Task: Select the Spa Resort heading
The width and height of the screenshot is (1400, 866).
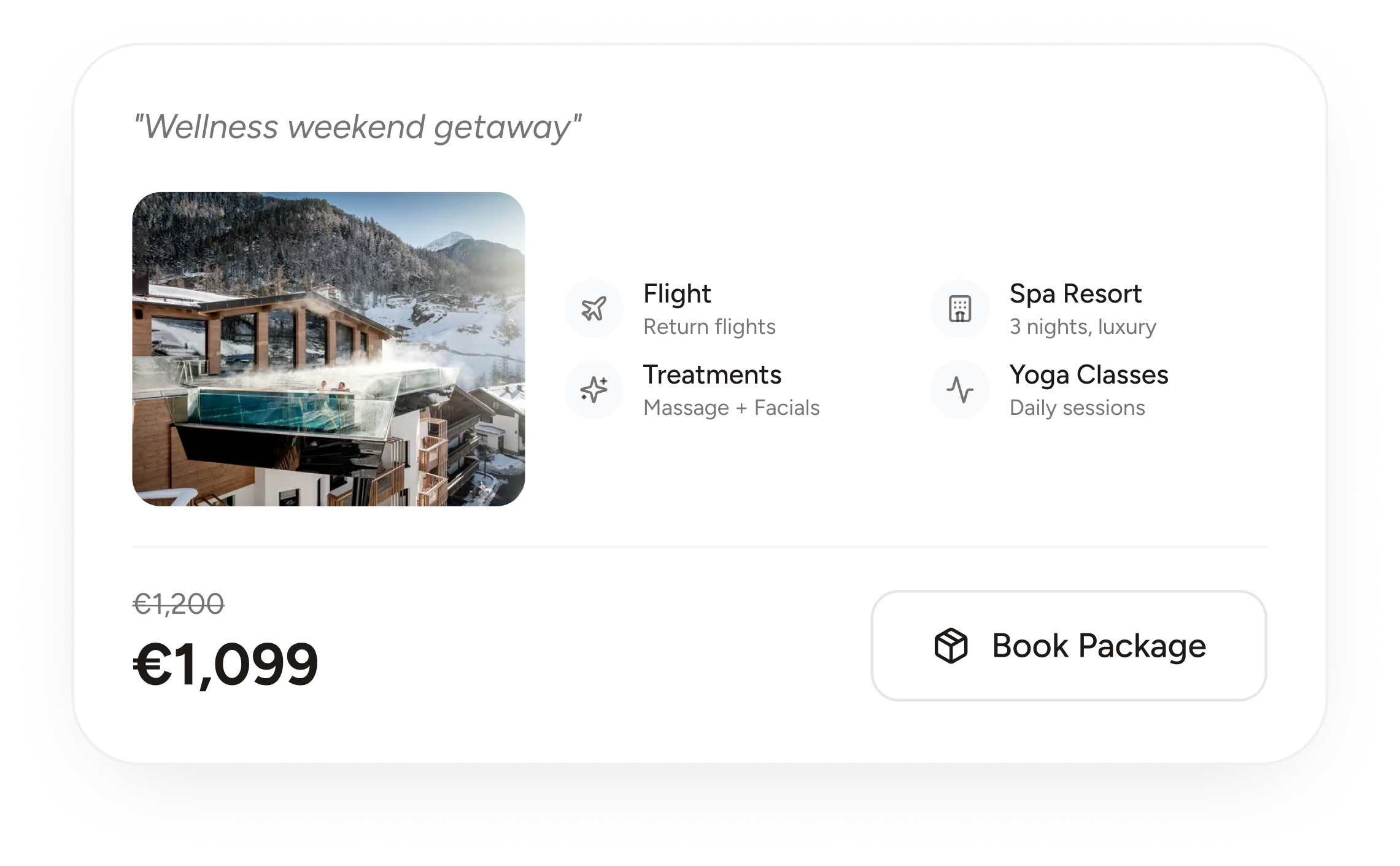Action: pos(1075,294)
